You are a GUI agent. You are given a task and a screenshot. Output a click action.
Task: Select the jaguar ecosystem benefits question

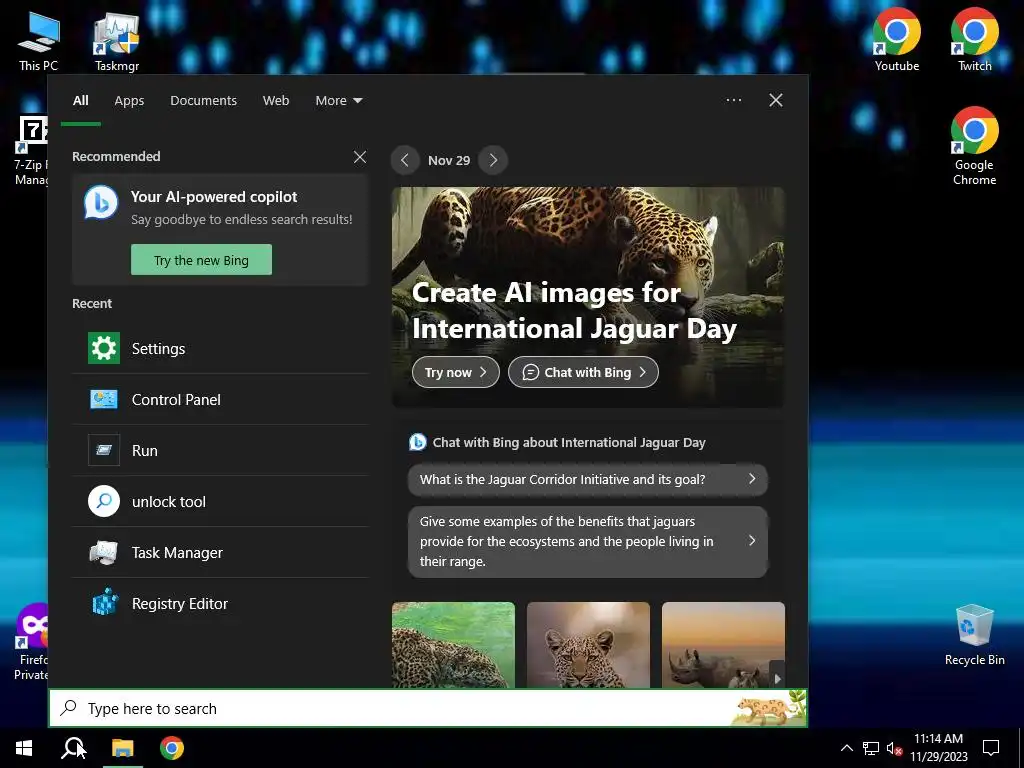coord(588,541)
